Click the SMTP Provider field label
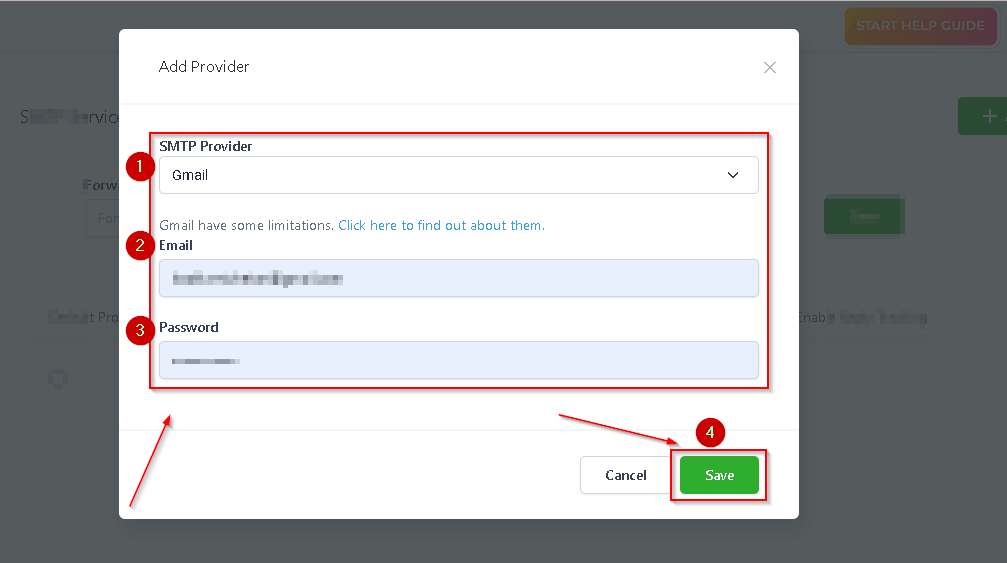The width and height of the screenshot is (1007, 563). tap(206, 146)
